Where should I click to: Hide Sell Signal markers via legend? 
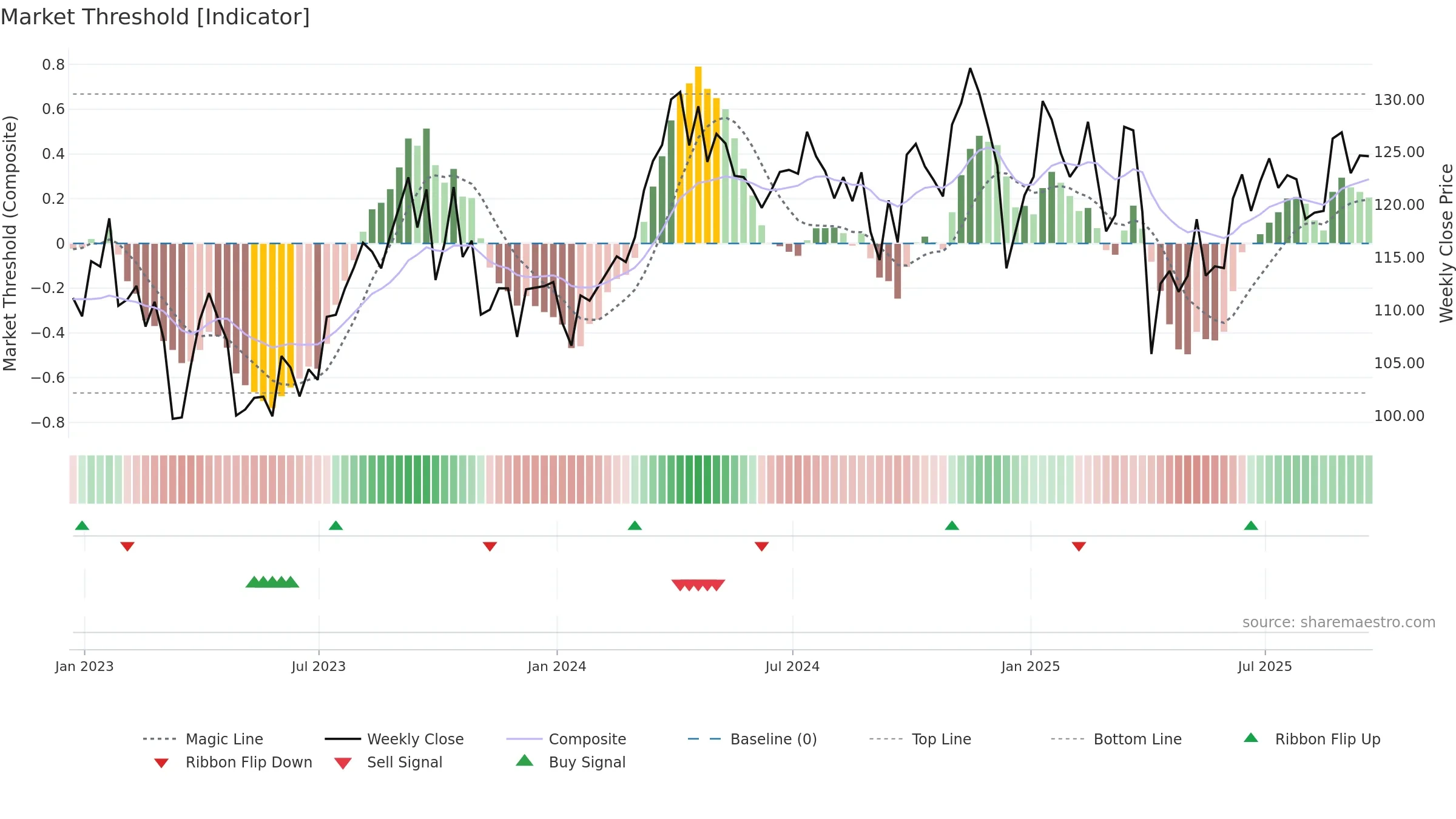pyautogui.click(x=388, y=762)
